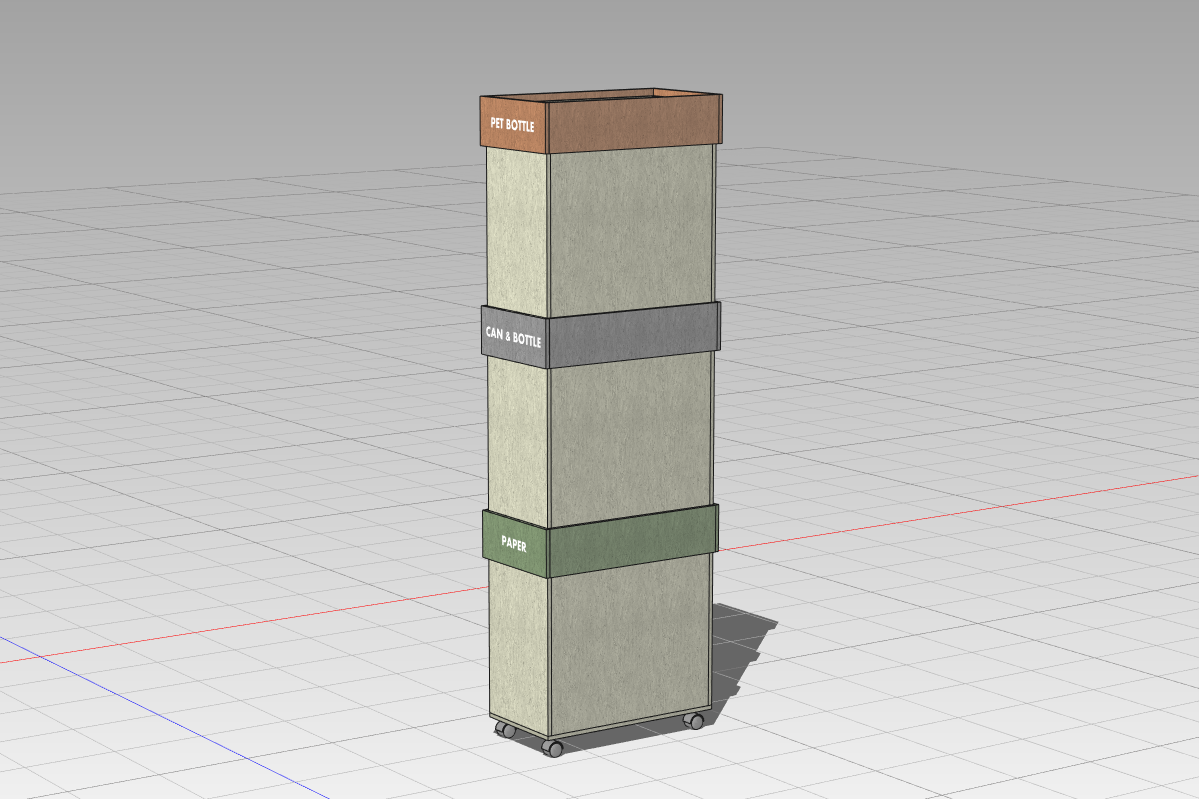1199x799 pixels.
Task: Click the gray band's wide front face
Action: coord(634,334)
